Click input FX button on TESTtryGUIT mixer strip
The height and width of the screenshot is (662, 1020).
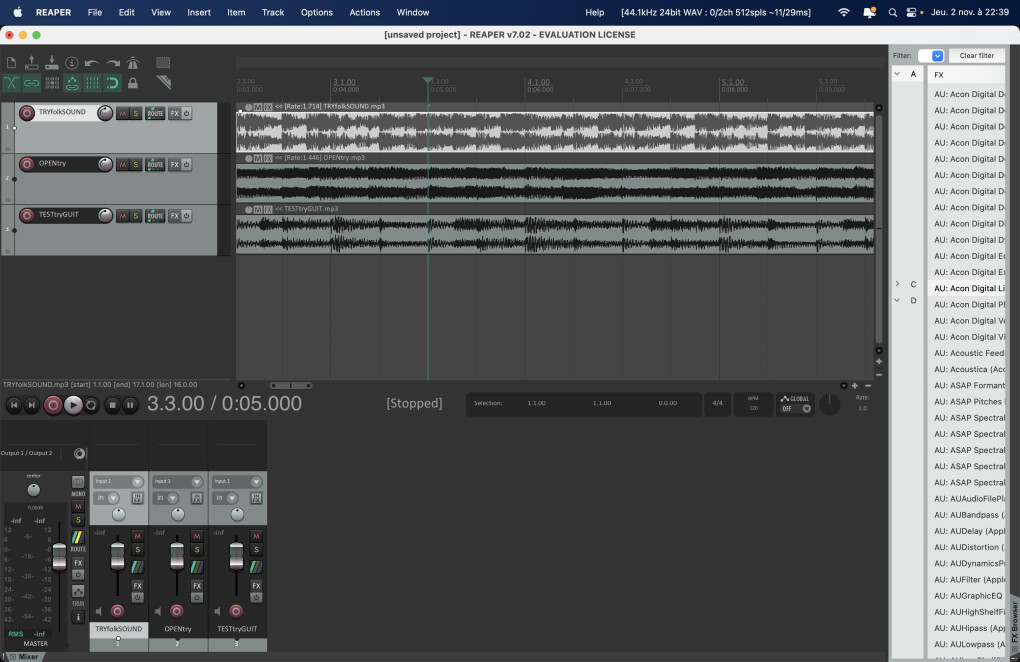256,498
